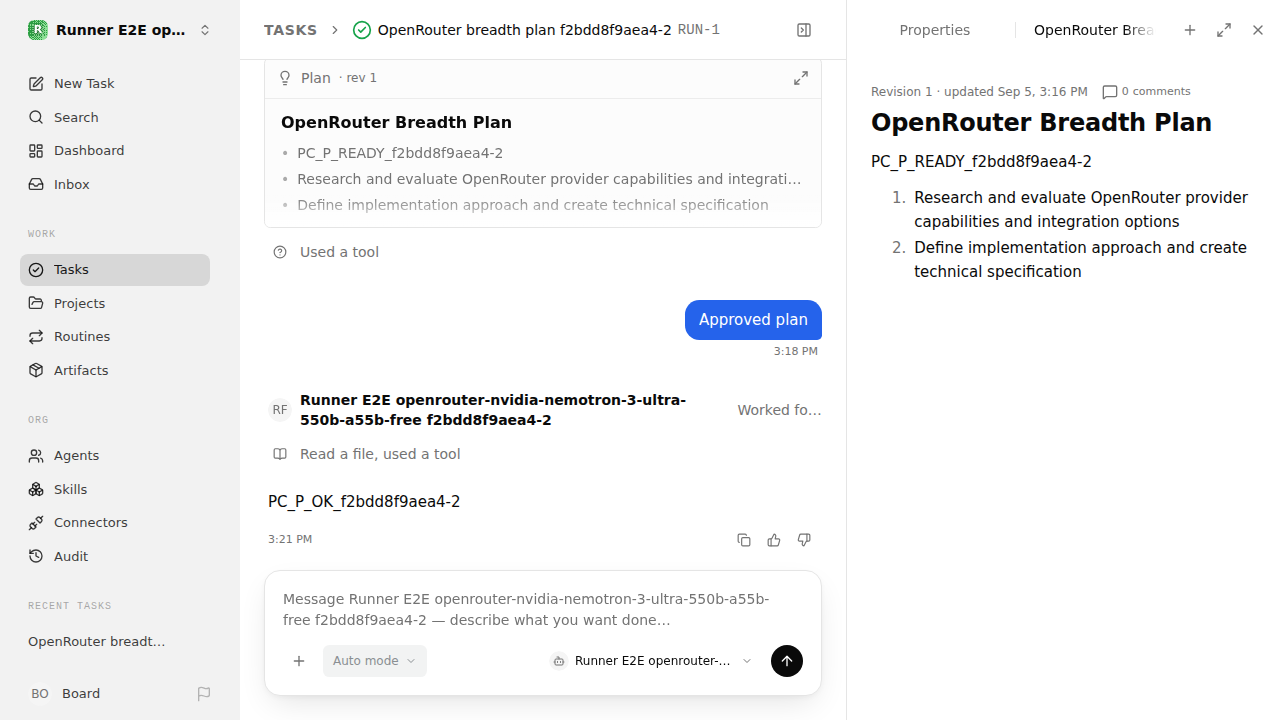This screenshot has width=1280, height=720.
Task: Open the Artifacts page
Action: point(115,370)
